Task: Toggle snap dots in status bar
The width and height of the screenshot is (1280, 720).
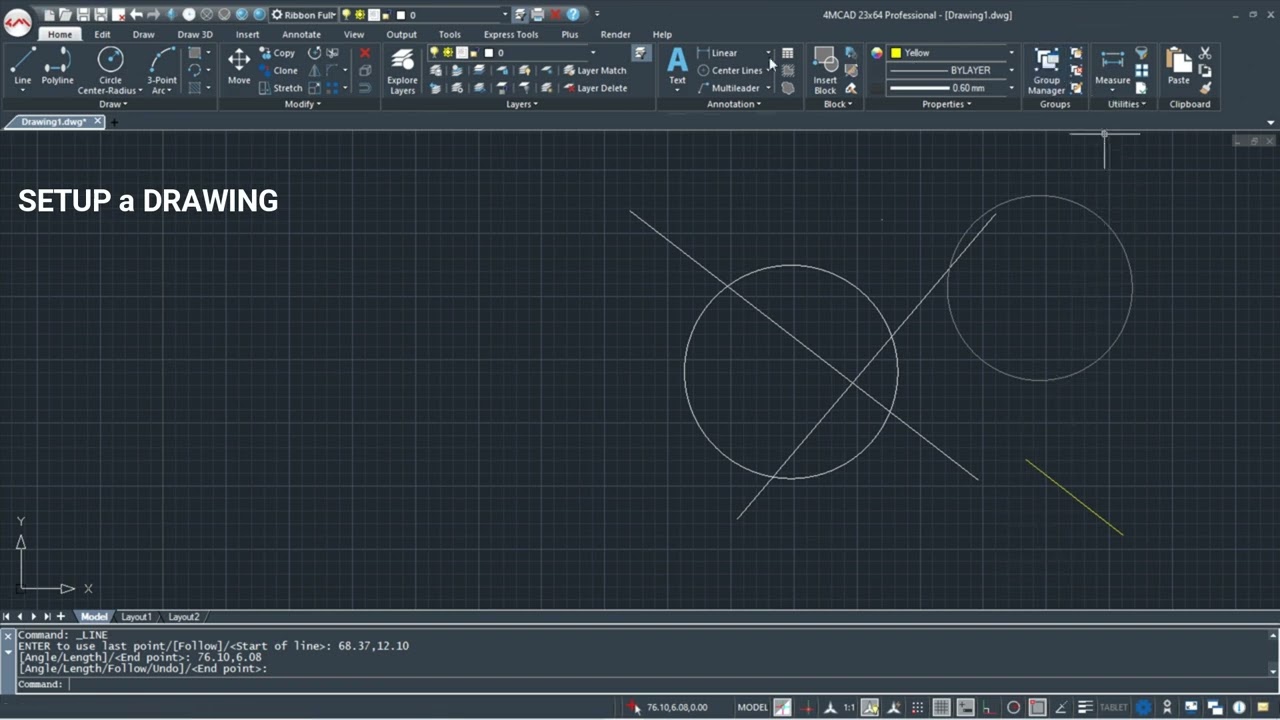Action: (917, 707)
